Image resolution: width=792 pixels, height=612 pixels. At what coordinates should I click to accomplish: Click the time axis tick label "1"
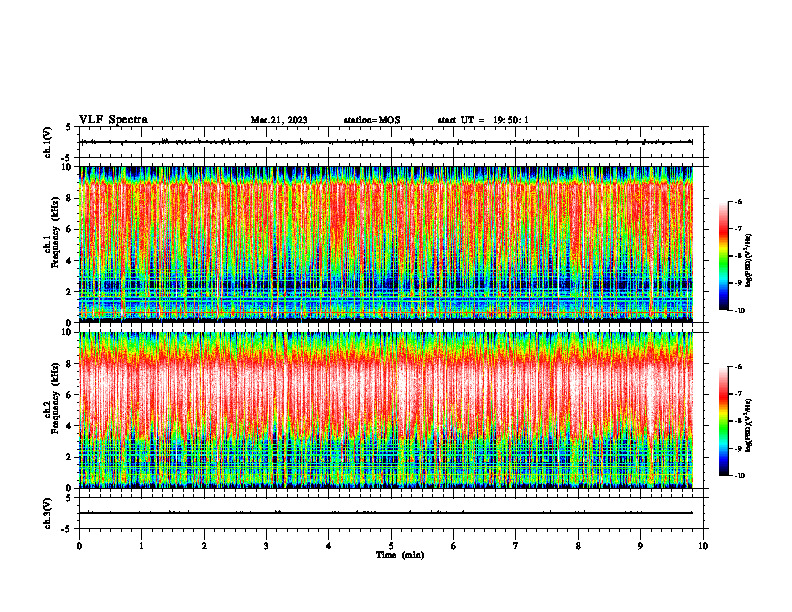[x=141, y=546]
